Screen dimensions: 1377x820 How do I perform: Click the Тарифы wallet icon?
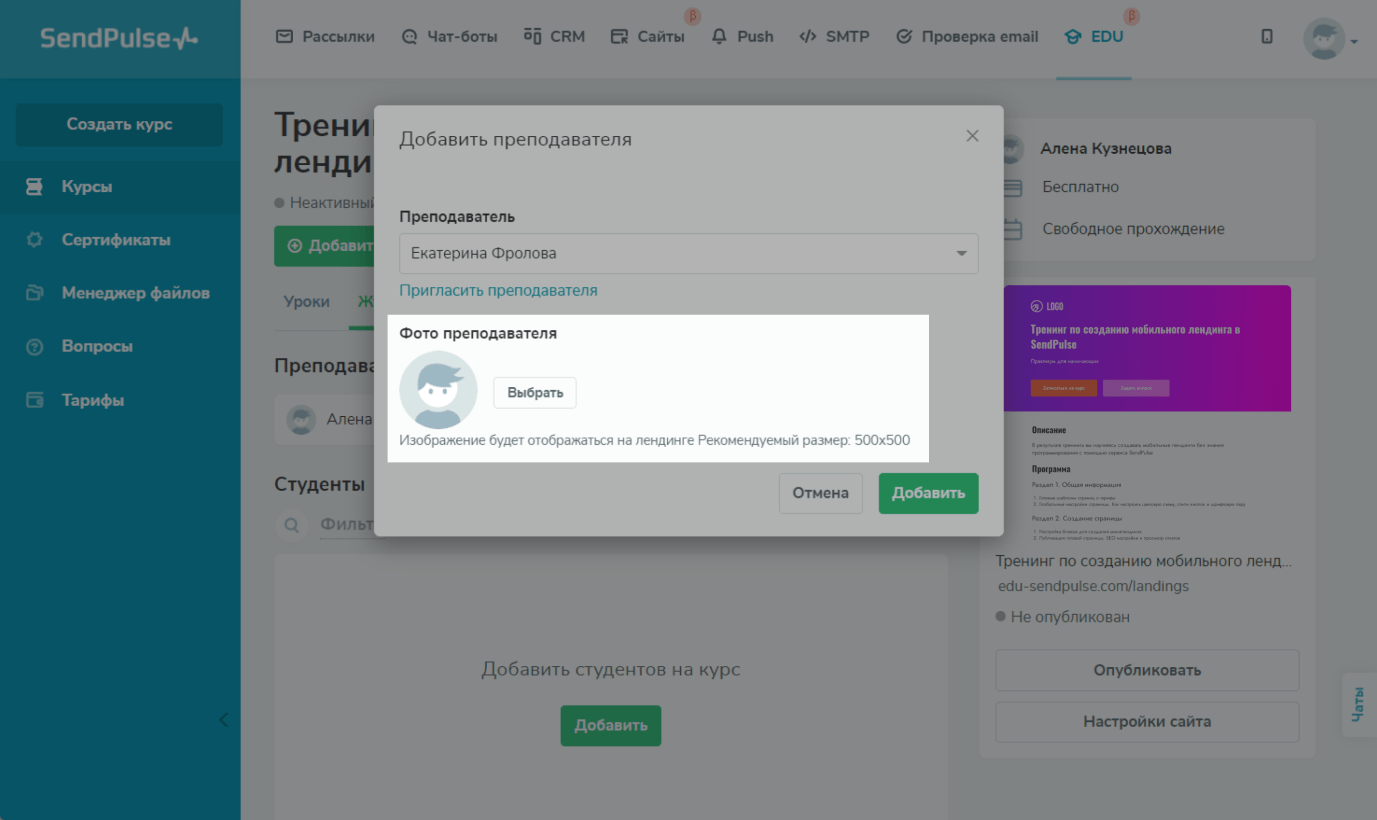[35, 400]
